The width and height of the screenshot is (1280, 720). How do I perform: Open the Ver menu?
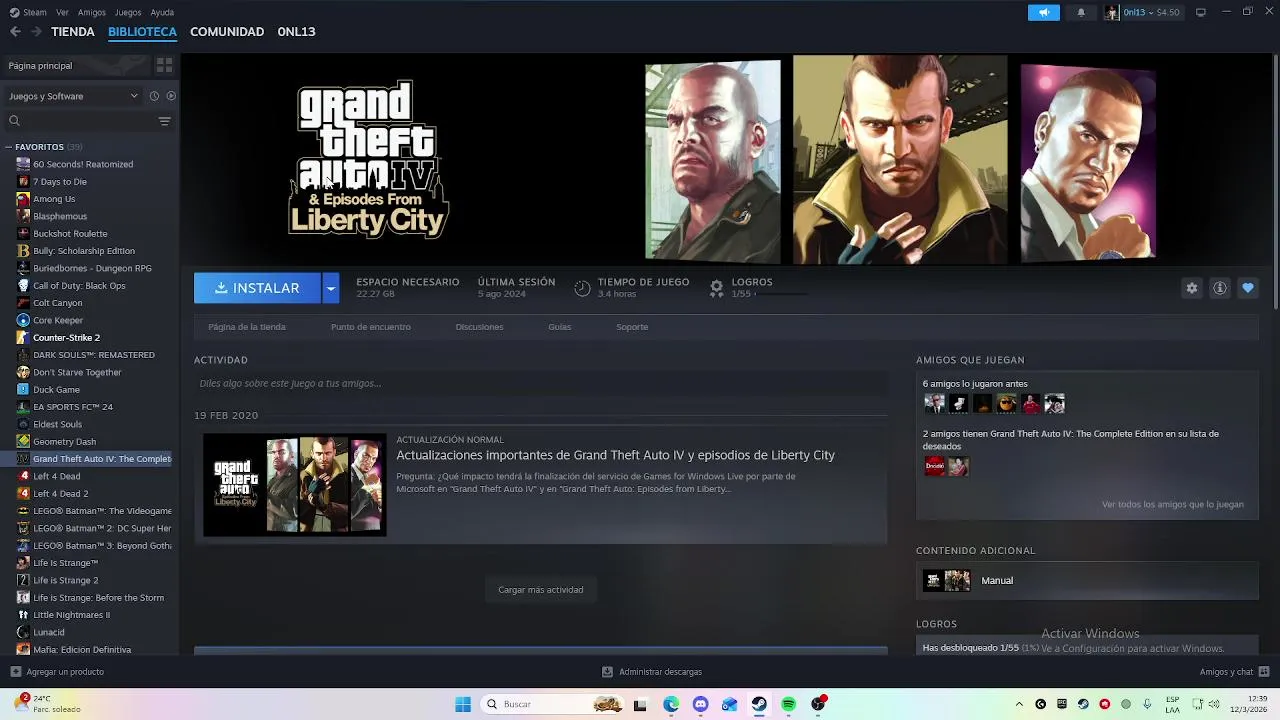63,12
